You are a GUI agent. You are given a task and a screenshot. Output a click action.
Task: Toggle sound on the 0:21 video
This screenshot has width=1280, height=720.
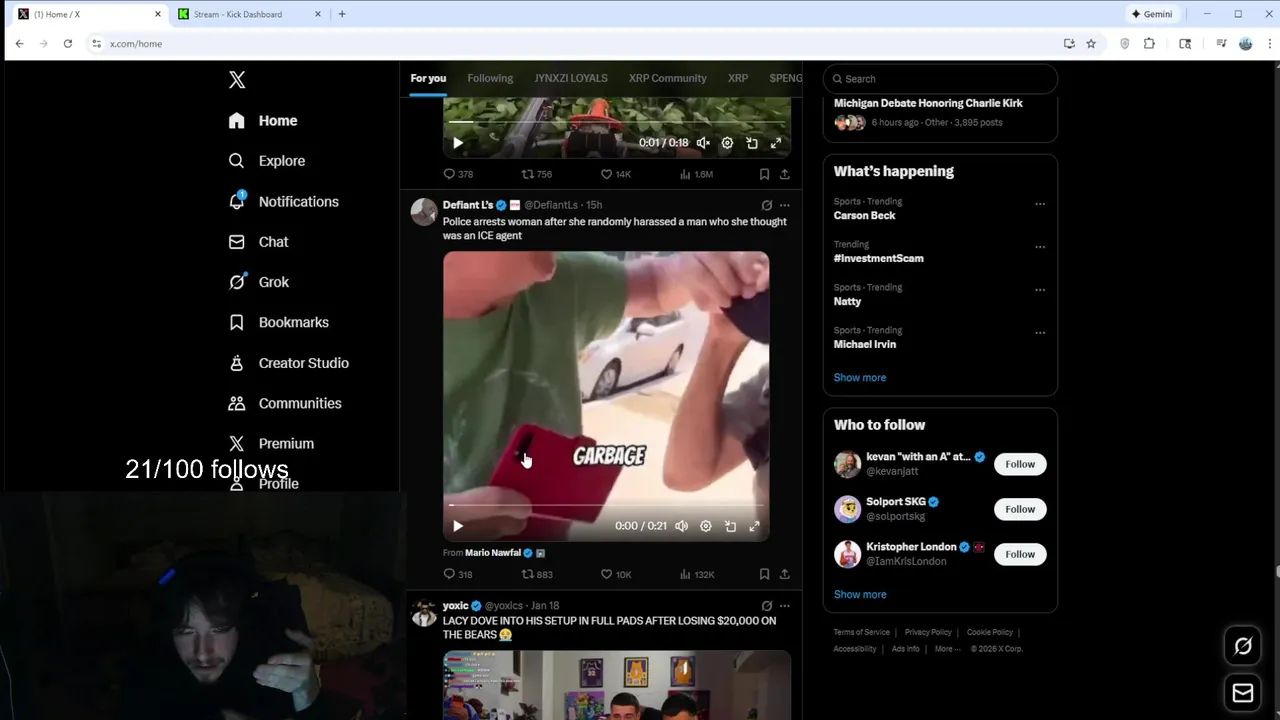[x=681, y=526]
